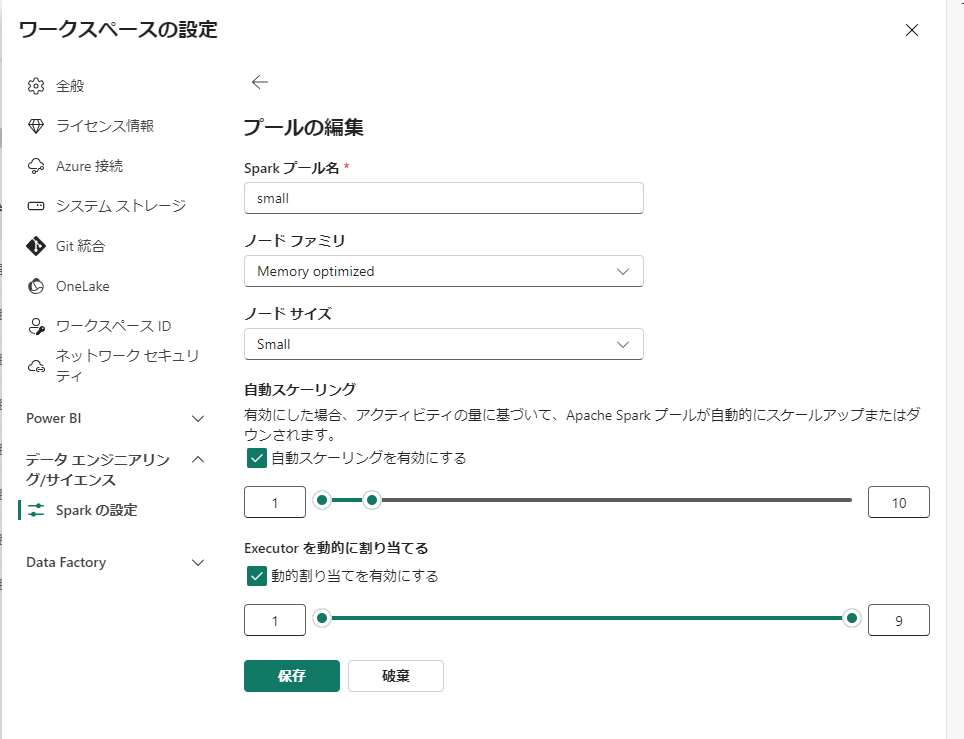Click the OneLake icon in sidebar
Viewport: 964px width, 739px height.
(36, 286)
